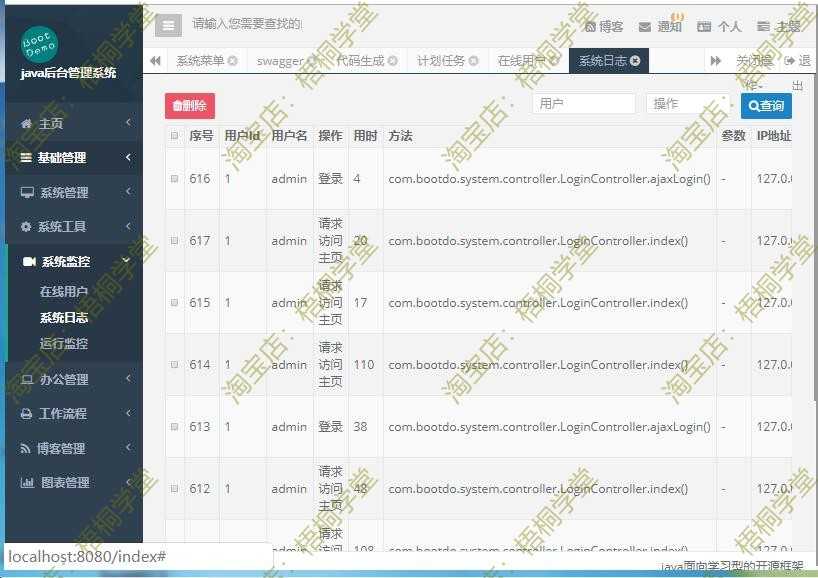Click the 用时 value 110 in row 614
The image size is (818, 578).
[364, 365]
